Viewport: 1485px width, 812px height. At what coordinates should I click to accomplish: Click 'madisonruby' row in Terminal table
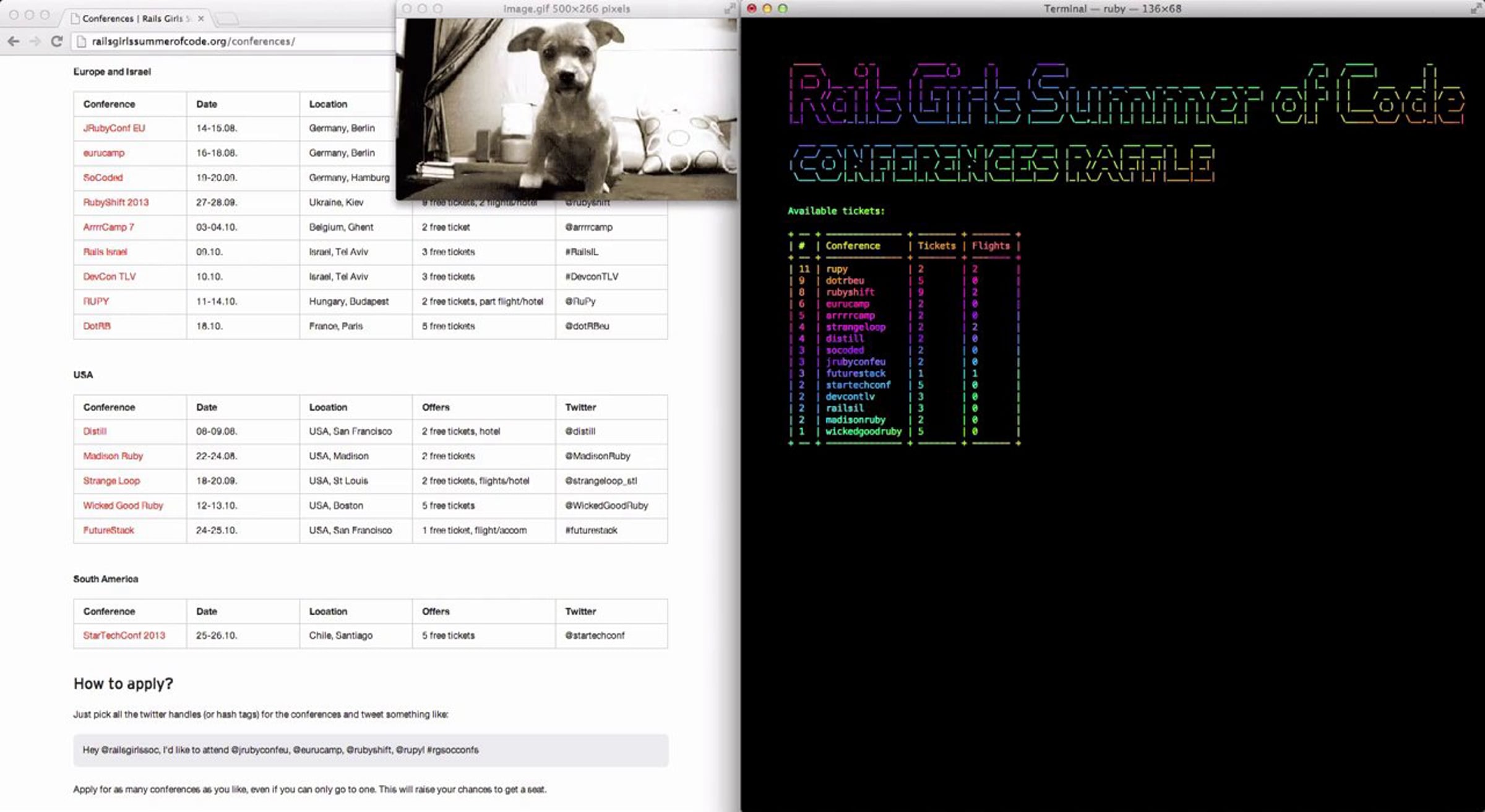click(904, 420)
